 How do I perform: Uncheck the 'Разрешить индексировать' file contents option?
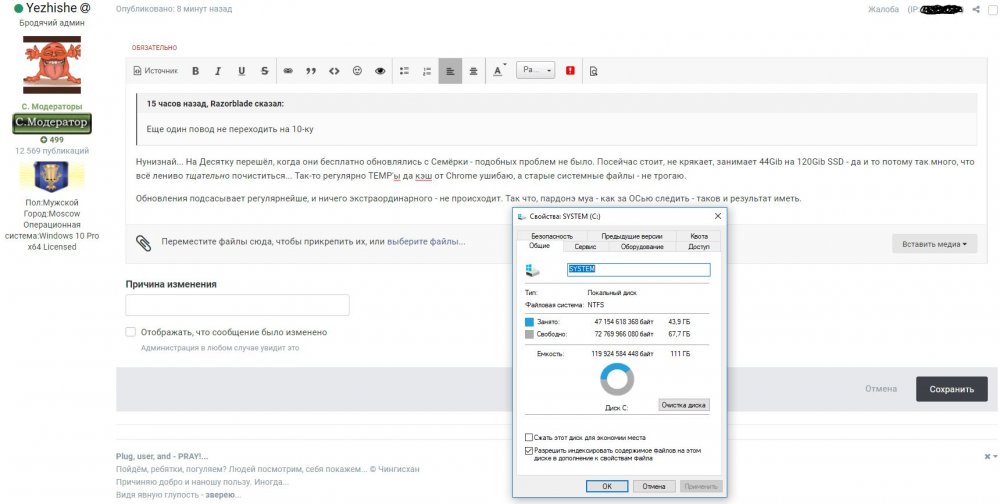point(529,451)
